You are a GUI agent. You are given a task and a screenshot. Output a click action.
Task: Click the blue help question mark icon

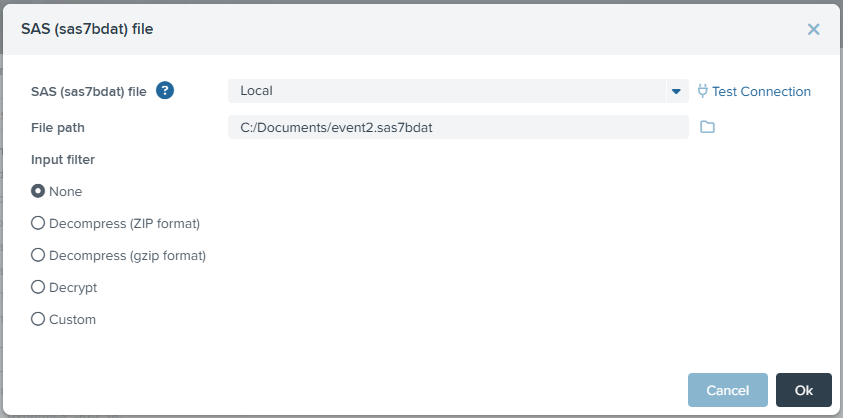coord(165,90)
